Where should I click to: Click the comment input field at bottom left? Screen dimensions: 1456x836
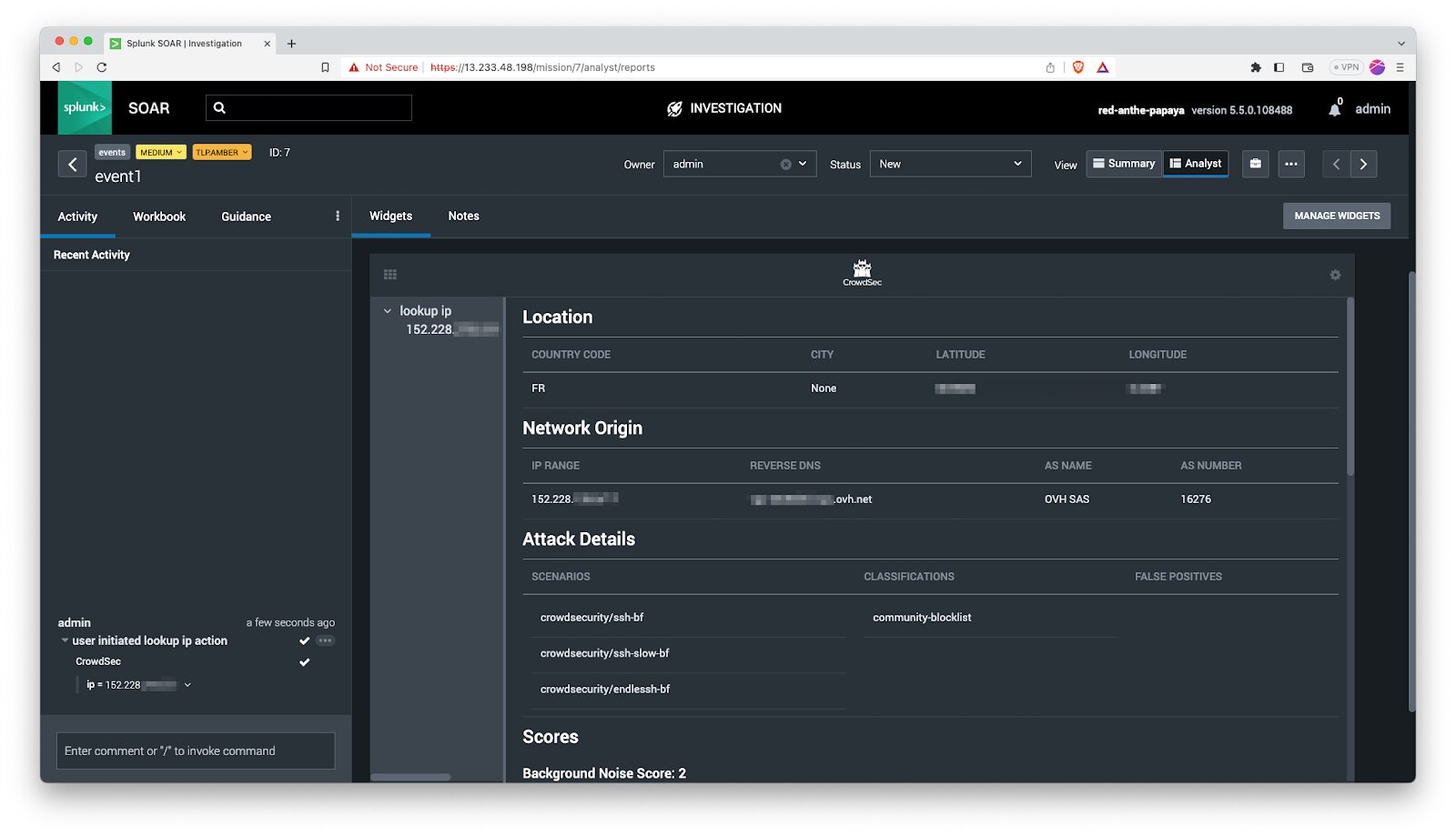pos(195,750)
